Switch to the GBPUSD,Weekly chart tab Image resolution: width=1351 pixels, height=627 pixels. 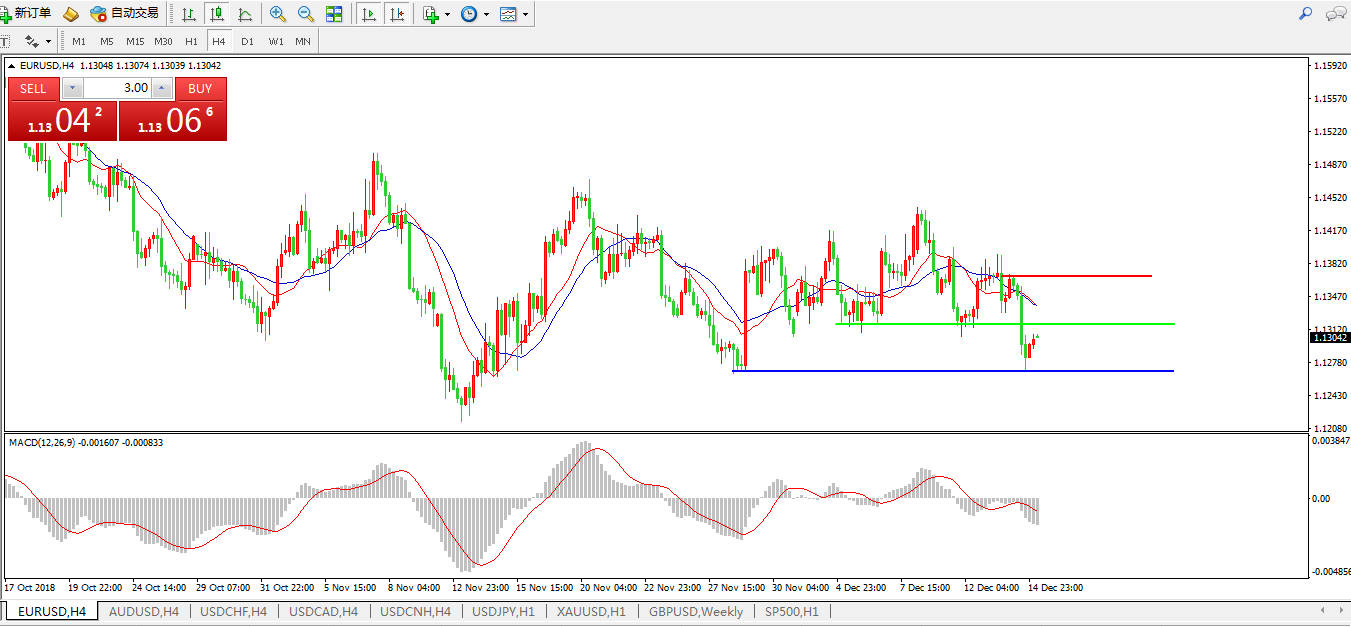tap(695, 611)
